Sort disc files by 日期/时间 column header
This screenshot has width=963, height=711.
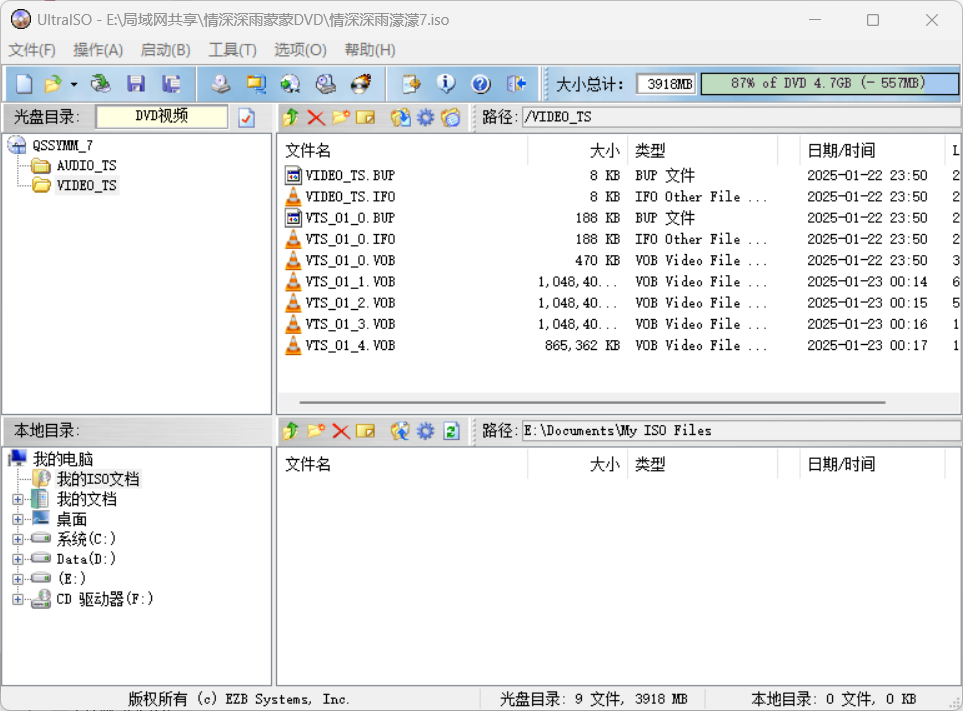click(x=872, y=150)
